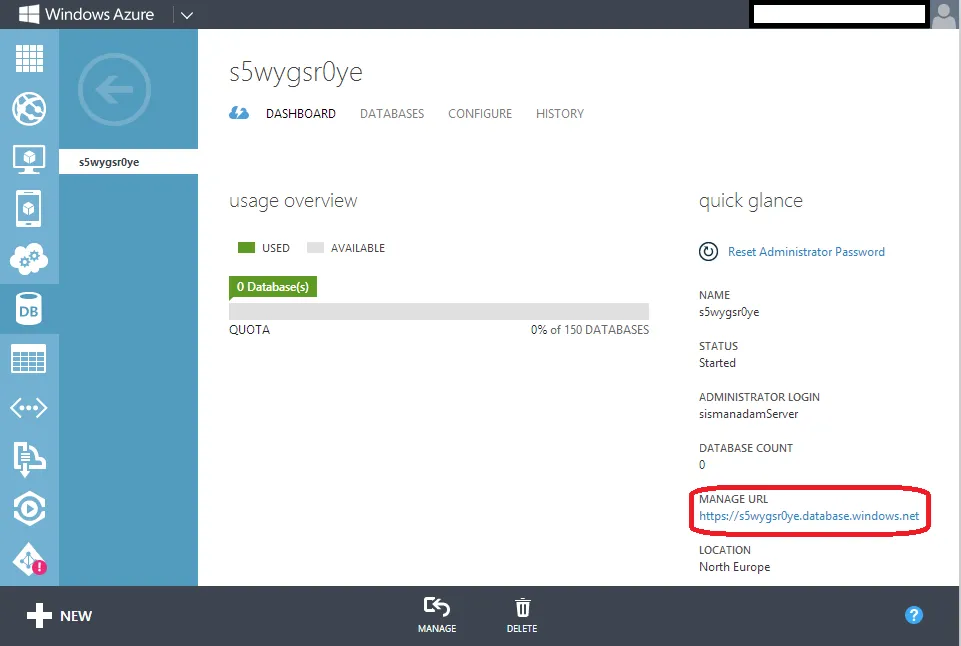Open the Storage table icon

click(29, 359)
